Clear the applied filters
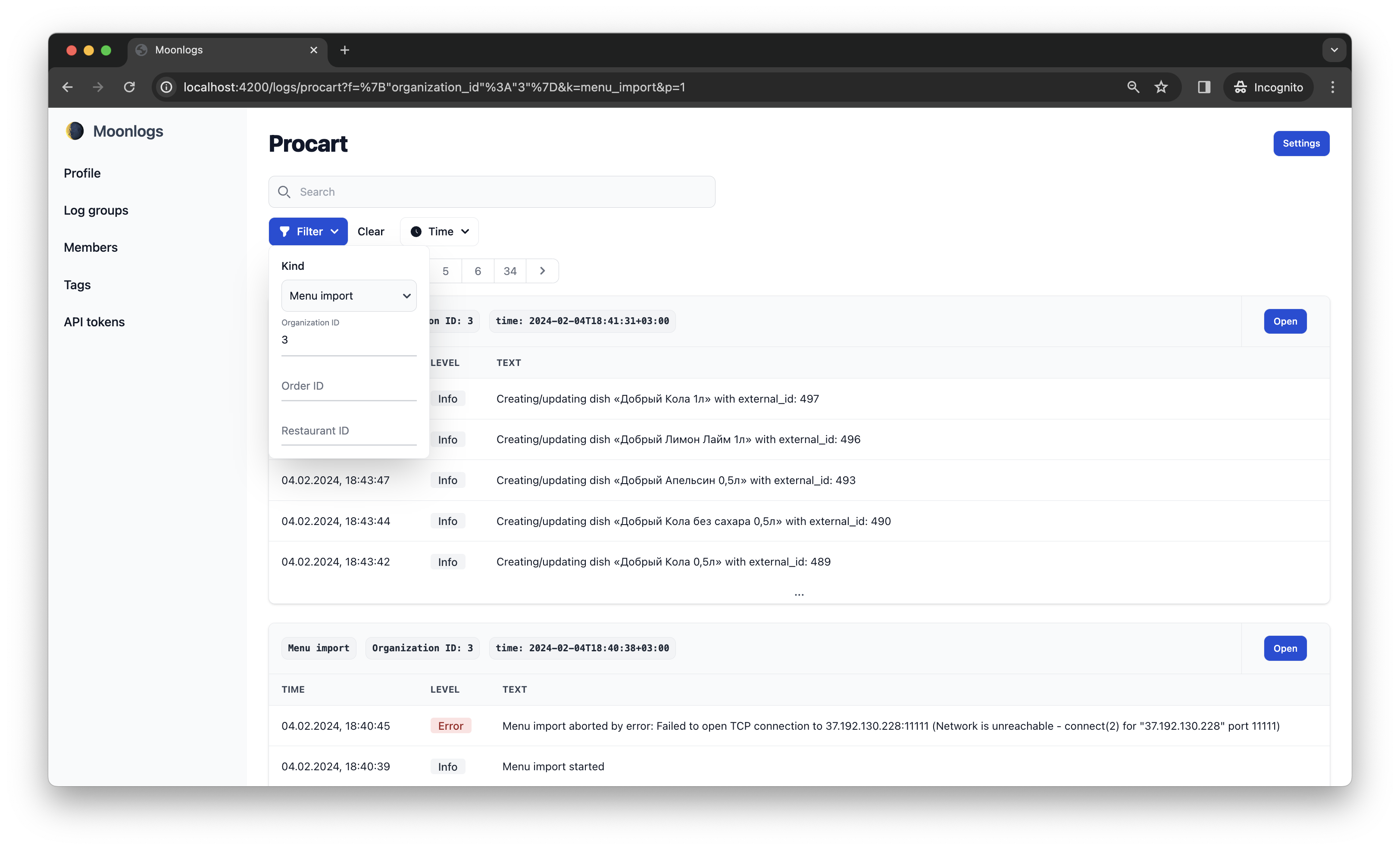 pos(370,231)
